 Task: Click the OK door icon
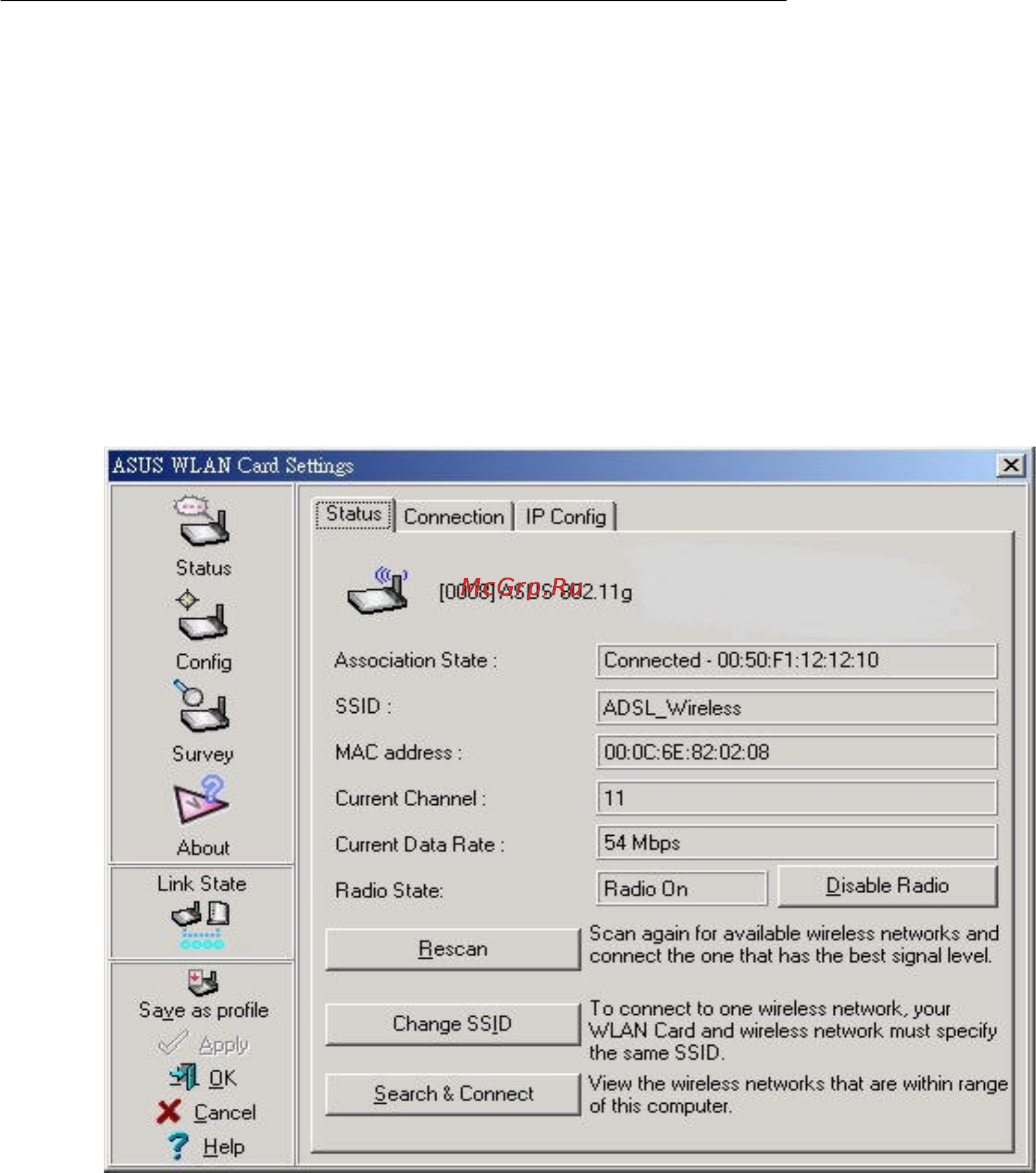pos(183,1077)
